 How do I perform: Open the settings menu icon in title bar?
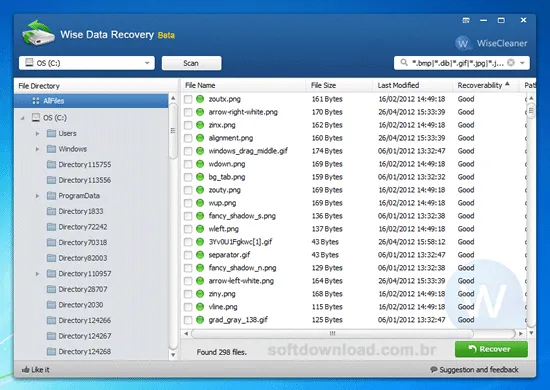point(466,20)
